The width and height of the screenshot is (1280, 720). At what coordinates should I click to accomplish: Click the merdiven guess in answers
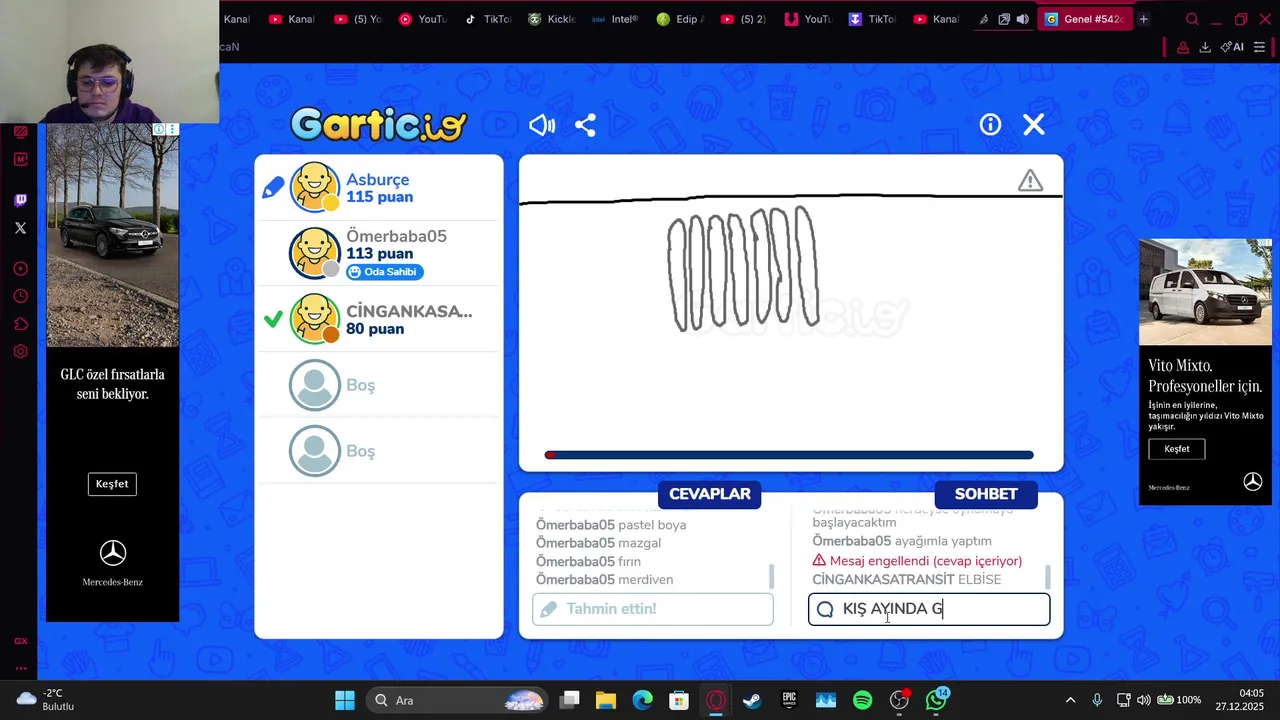646,580
